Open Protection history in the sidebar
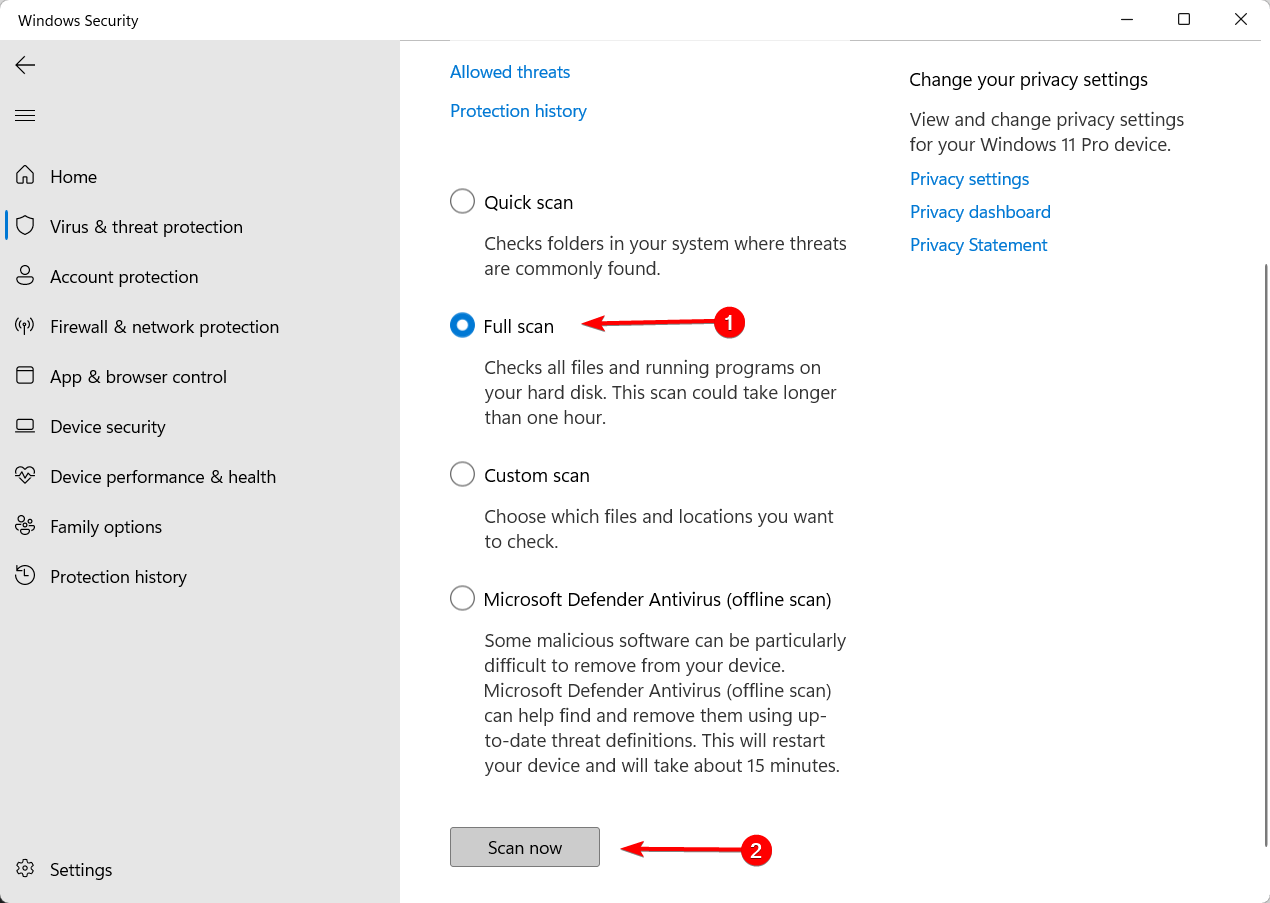The image size is (1270, 903). pyautogui.click(x=200, y=576)
